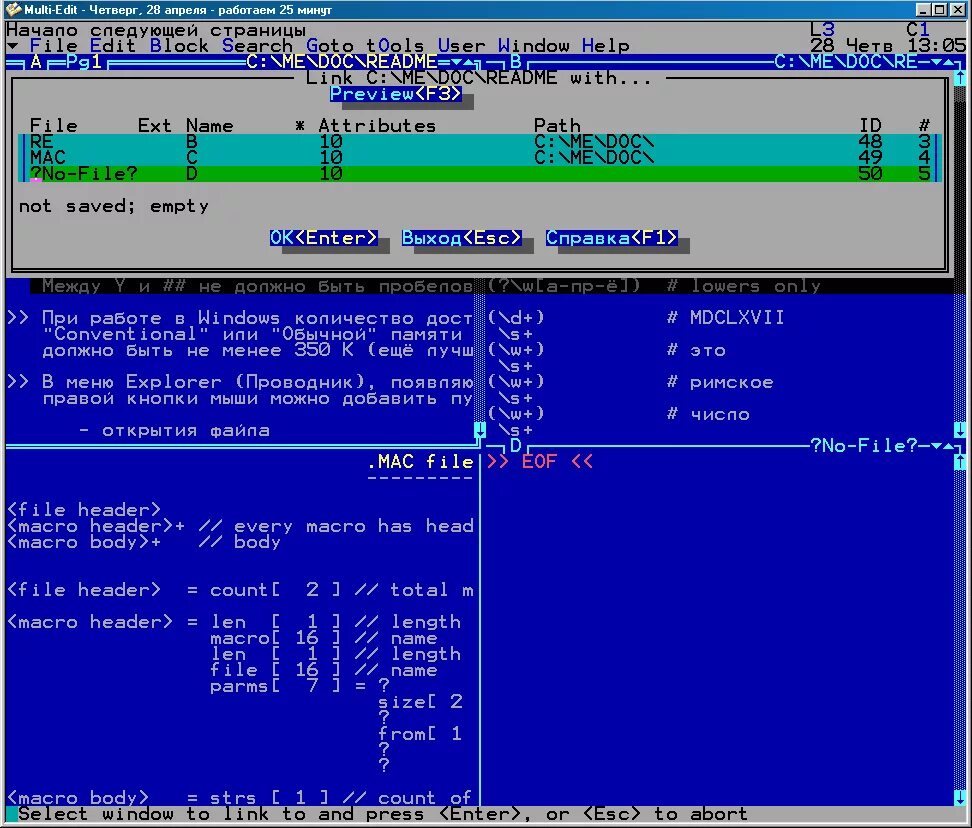Maximize the Multi-Edit application window
The height and width of the screenshot is (828, 972).
click(x=939, y=9)
